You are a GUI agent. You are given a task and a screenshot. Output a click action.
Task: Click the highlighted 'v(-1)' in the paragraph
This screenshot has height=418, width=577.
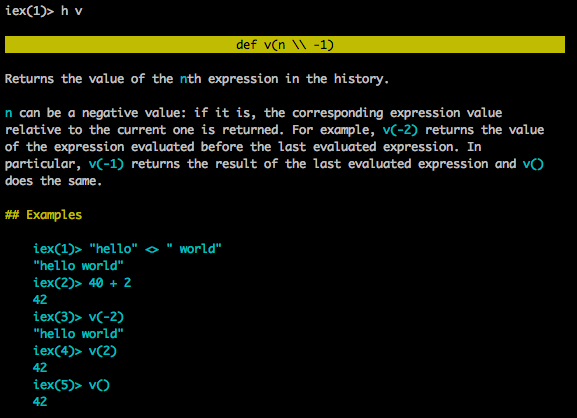(106, 164)
